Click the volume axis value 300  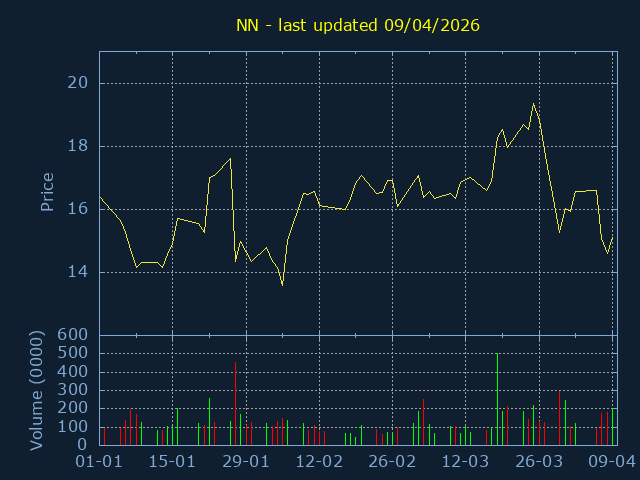pos(72,390)
